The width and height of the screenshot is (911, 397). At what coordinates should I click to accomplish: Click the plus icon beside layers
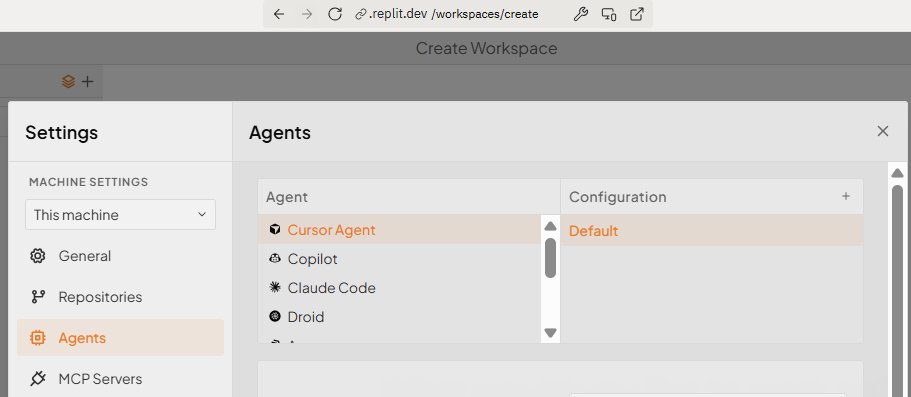point(87,82)
